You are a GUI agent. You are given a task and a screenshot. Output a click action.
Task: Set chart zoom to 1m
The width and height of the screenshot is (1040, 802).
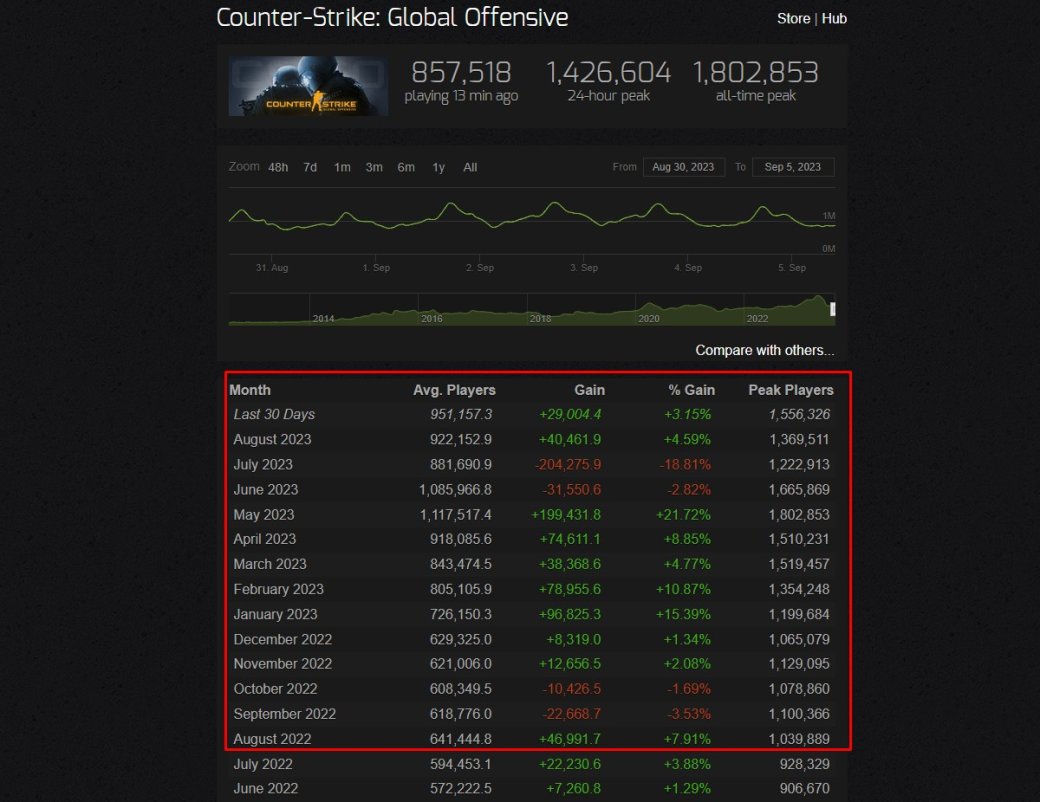coord(342,167)
